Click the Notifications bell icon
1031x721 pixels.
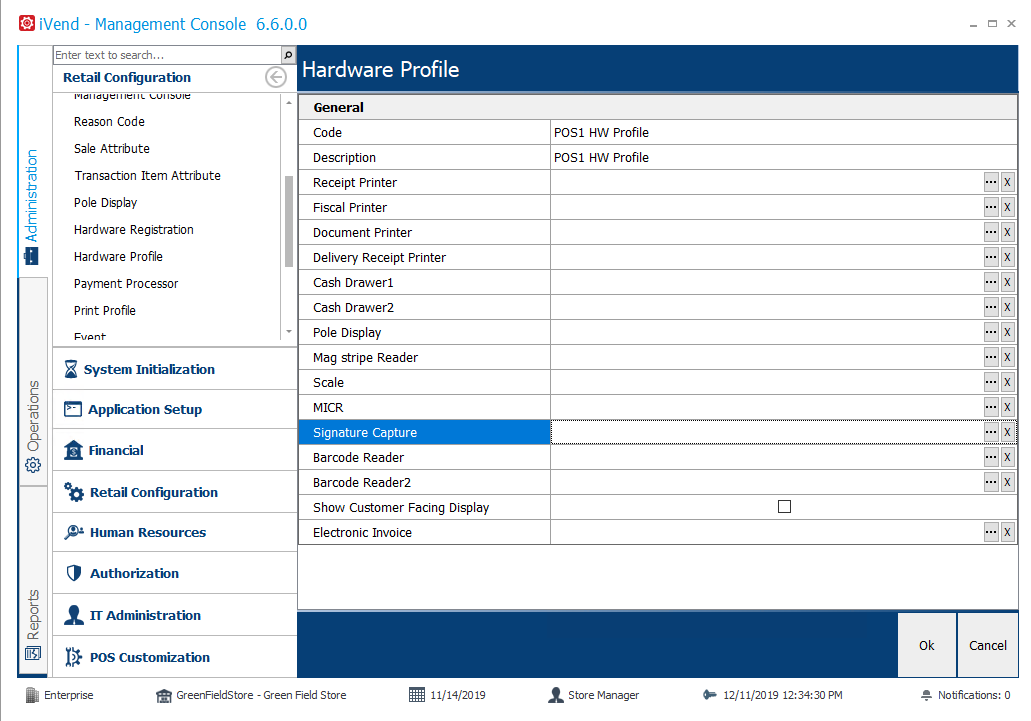tap(926, 695)
